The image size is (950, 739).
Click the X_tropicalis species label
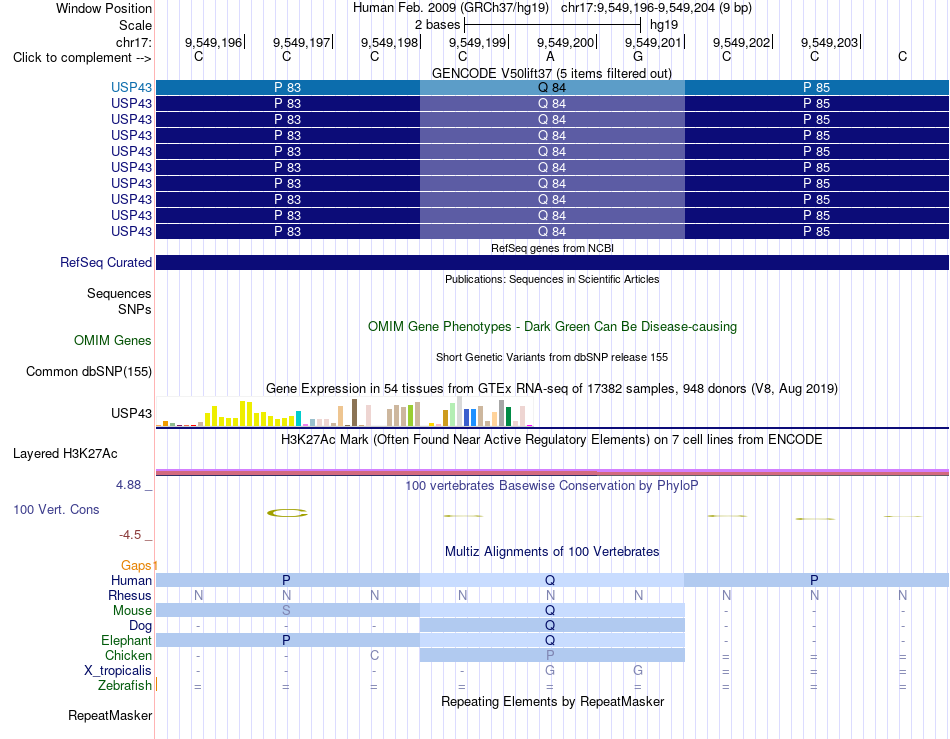click(118, 671)
